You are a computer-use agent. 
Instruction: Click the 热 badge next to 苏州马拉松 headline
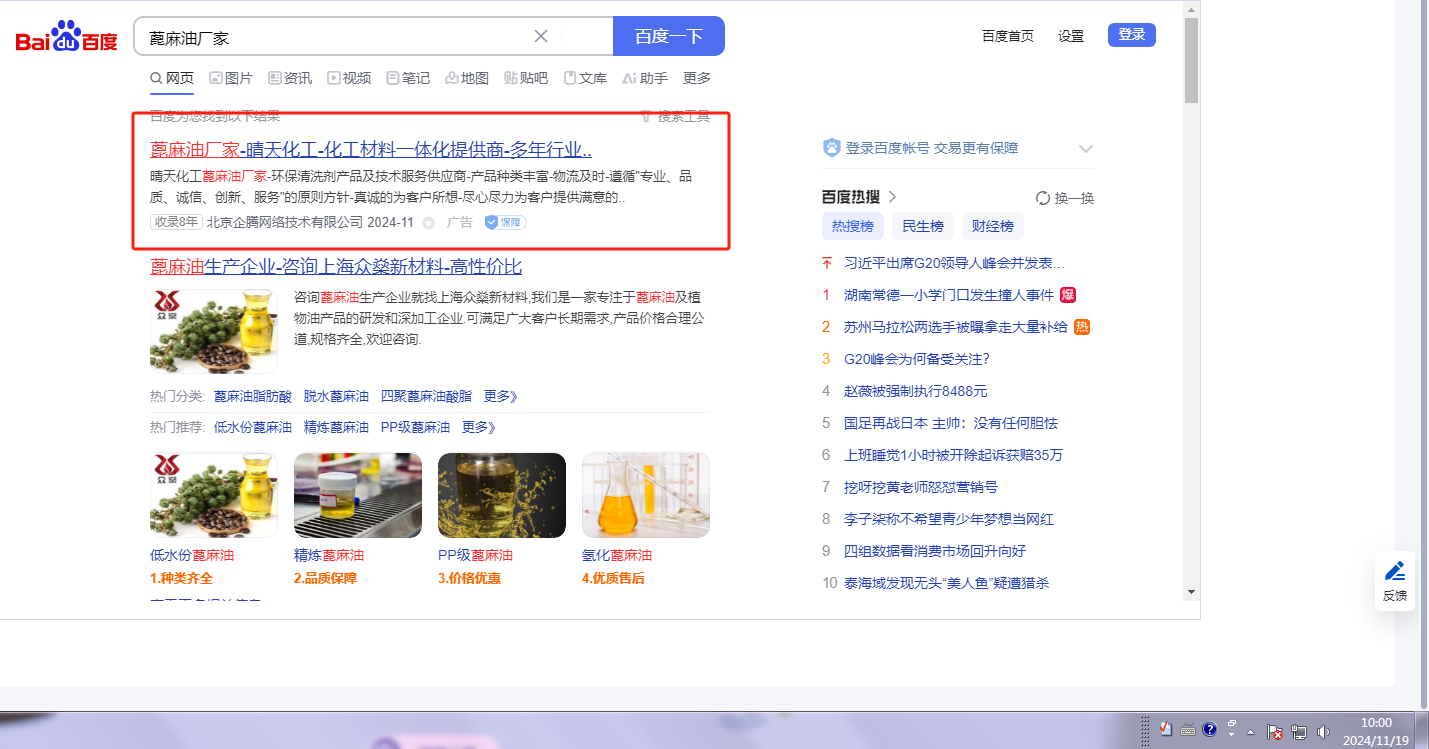[x=1082, y=327]
